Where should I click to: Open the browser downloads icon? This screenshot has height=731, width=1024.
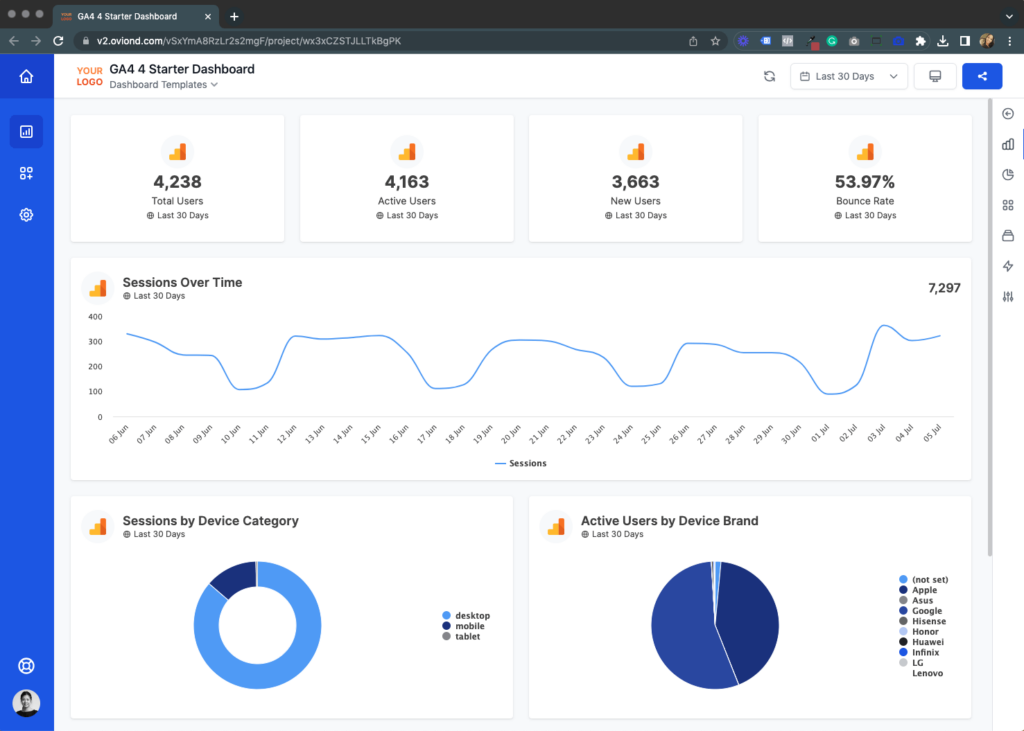pyautogui.click(x=942, y=41)
